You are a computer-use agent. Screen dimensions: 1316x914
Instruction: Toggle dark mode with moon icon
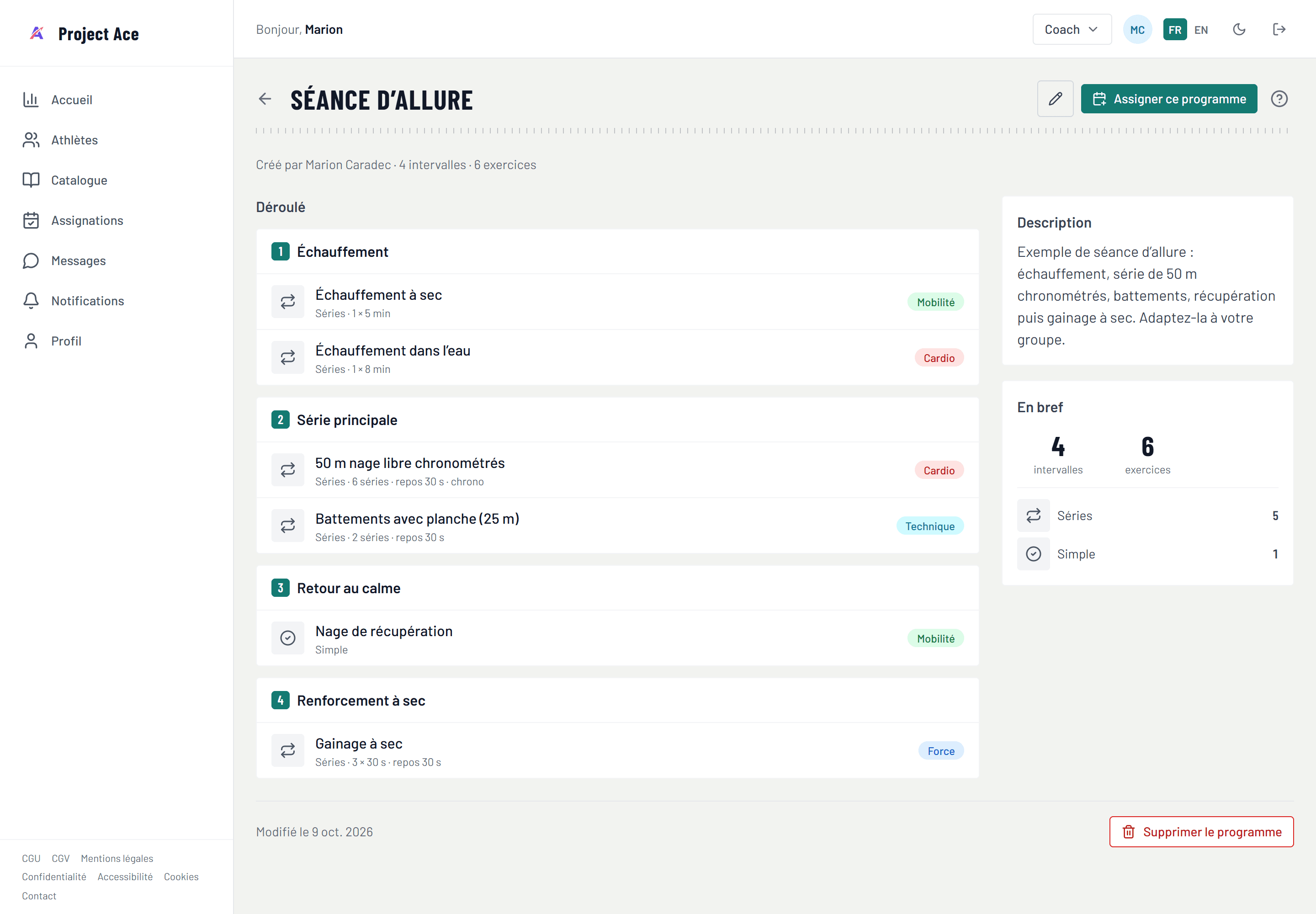[1239, 29]
